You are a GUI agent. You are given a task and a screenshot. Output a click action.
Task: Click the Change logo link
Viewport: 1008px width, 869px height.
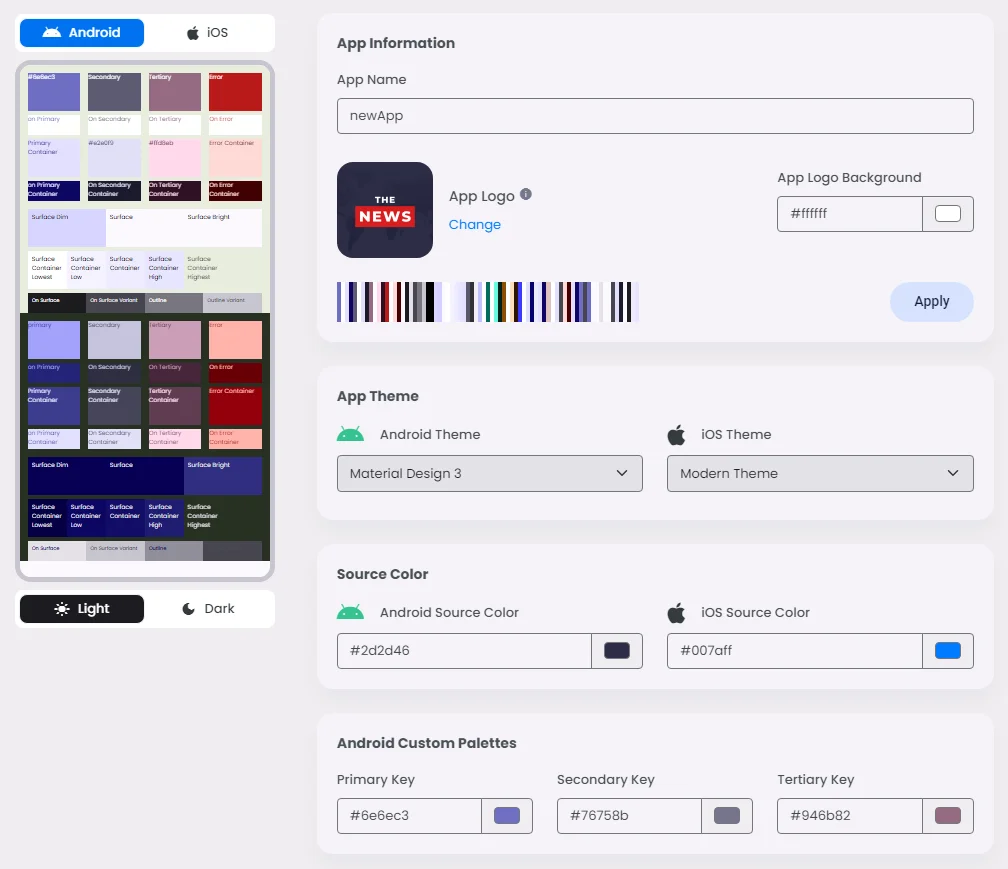point(475,225)
